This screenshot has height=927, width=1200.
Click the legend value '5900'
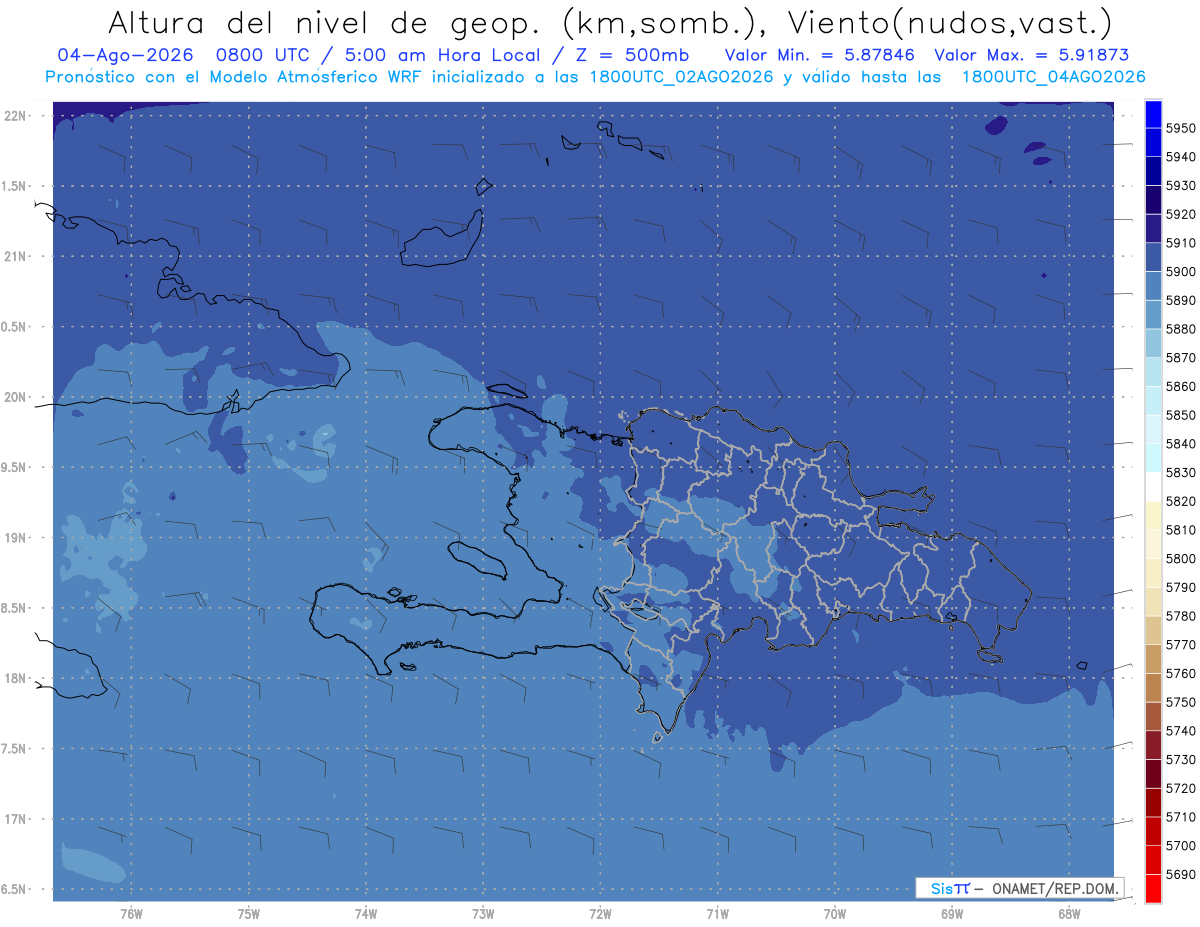(x=1180, y=272)
